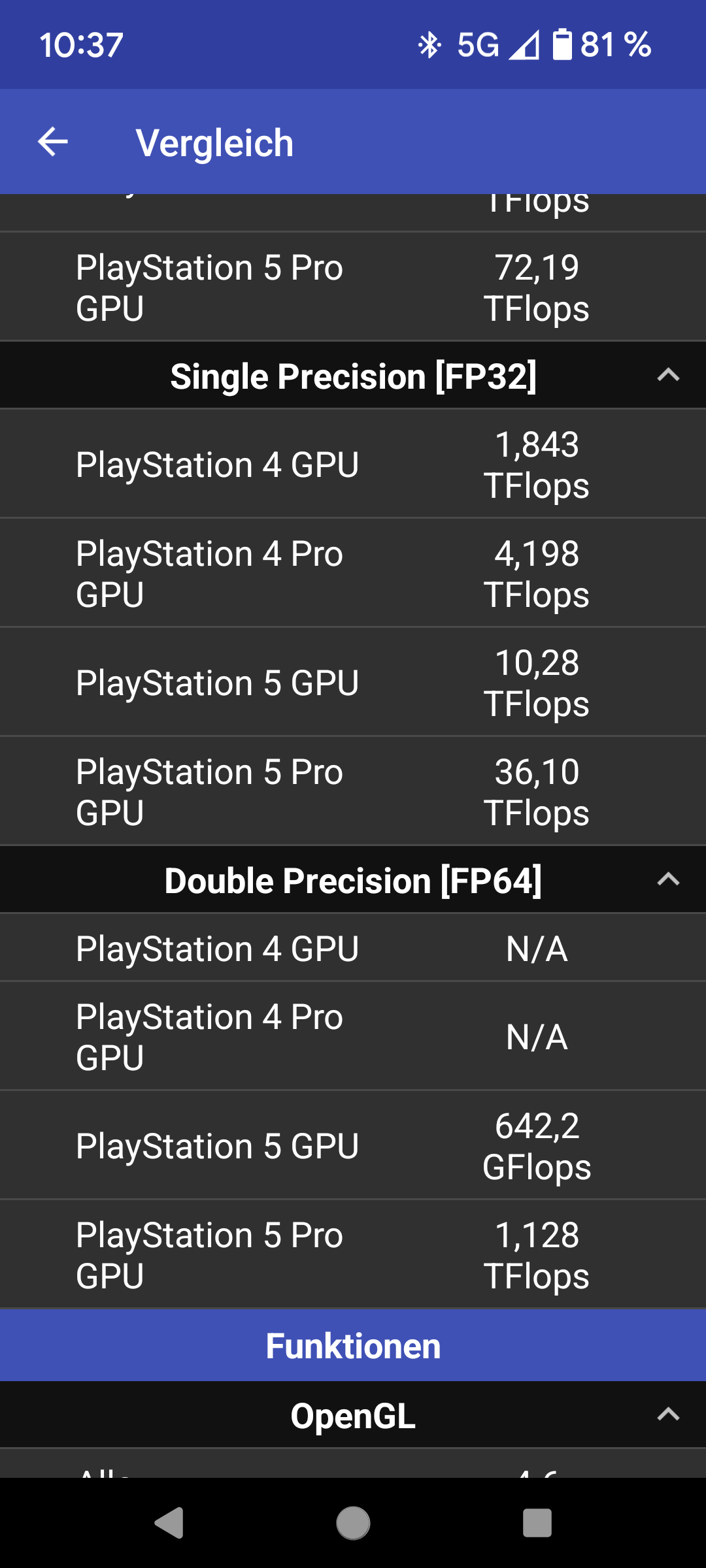Screen dimensions: 706x1568
Task: Tap the Android back navigation button
Action: tap(169, 1523)
